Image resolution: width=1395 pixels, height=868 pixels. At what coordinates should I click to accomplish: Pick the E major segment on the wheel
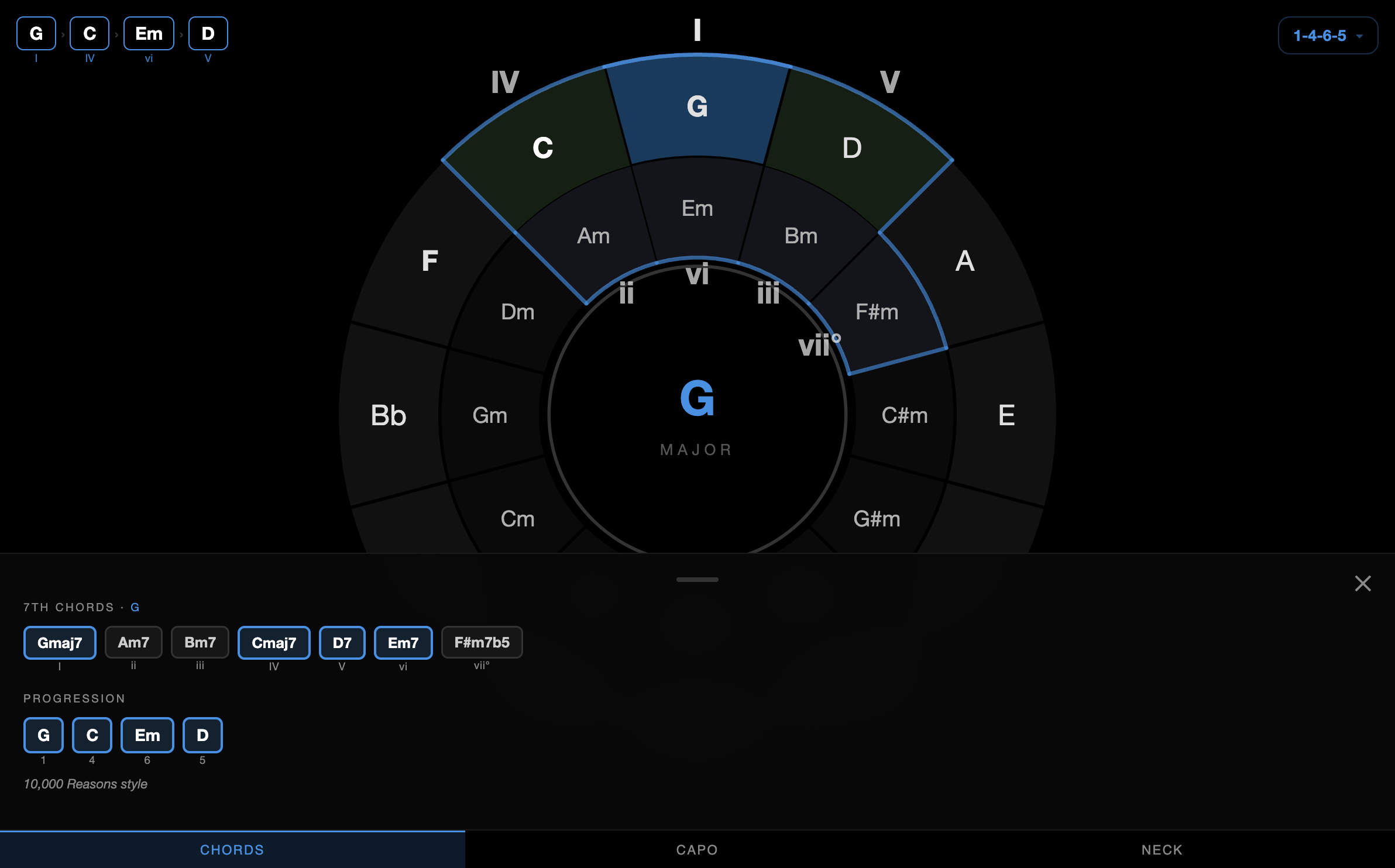1006,416
